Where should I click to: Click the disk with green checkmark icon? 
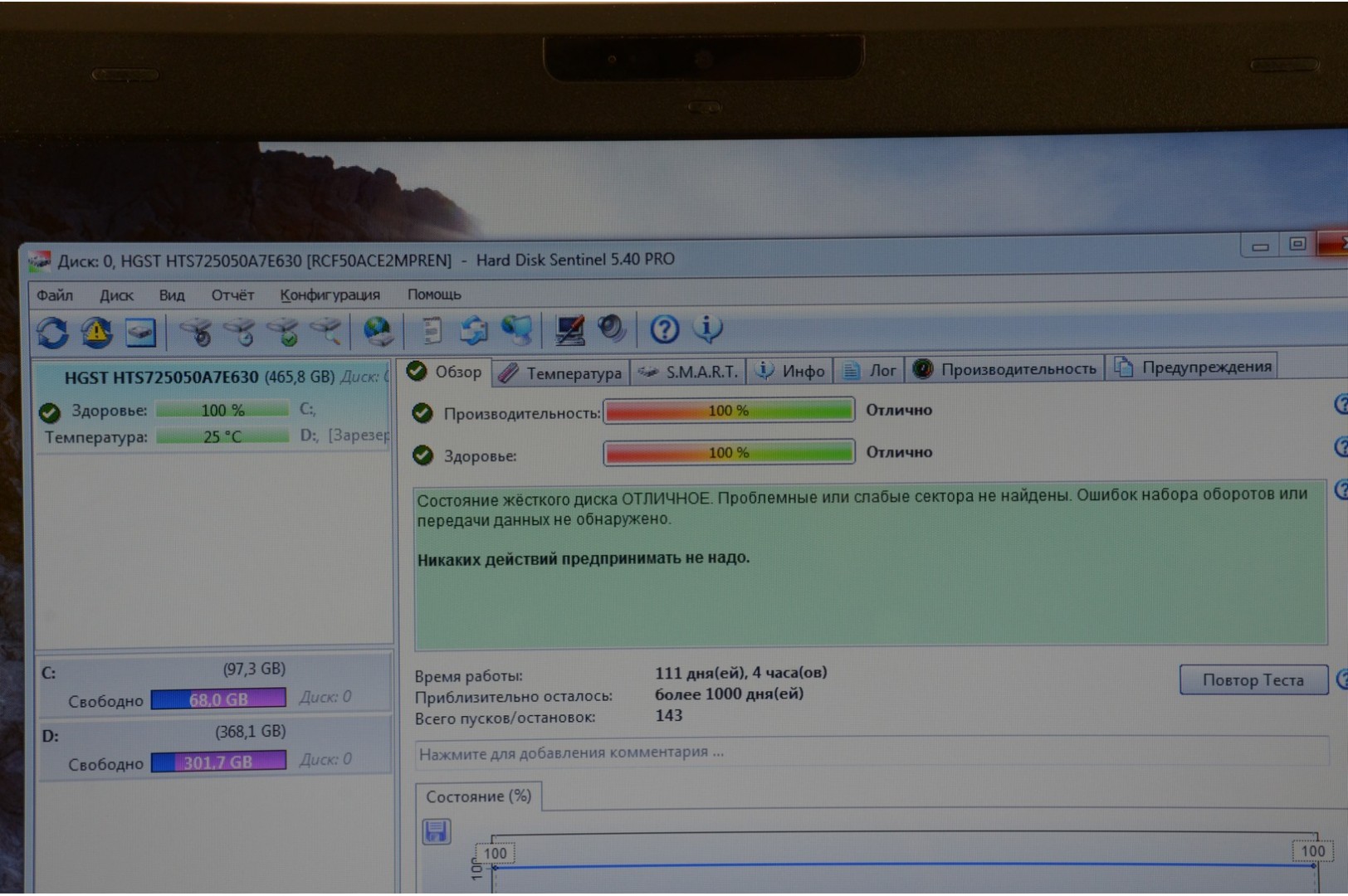point(284,332)
